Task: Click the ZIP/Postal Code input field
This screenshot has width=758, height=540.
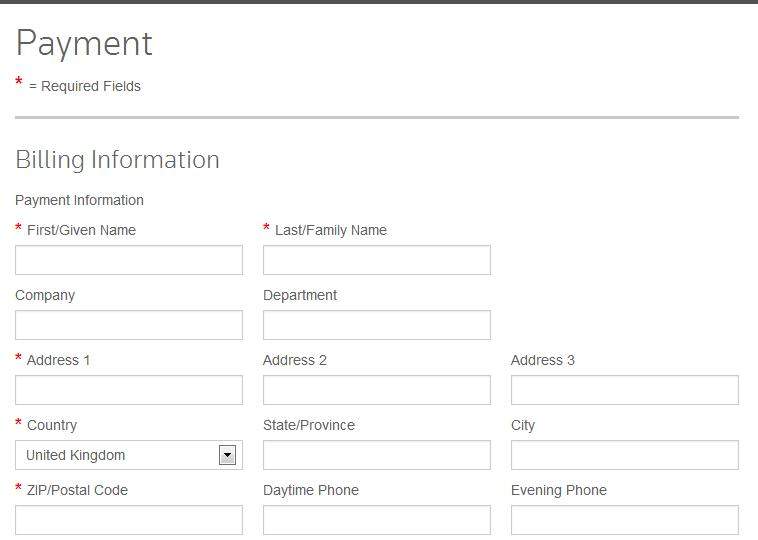Action: coord(128,520)
